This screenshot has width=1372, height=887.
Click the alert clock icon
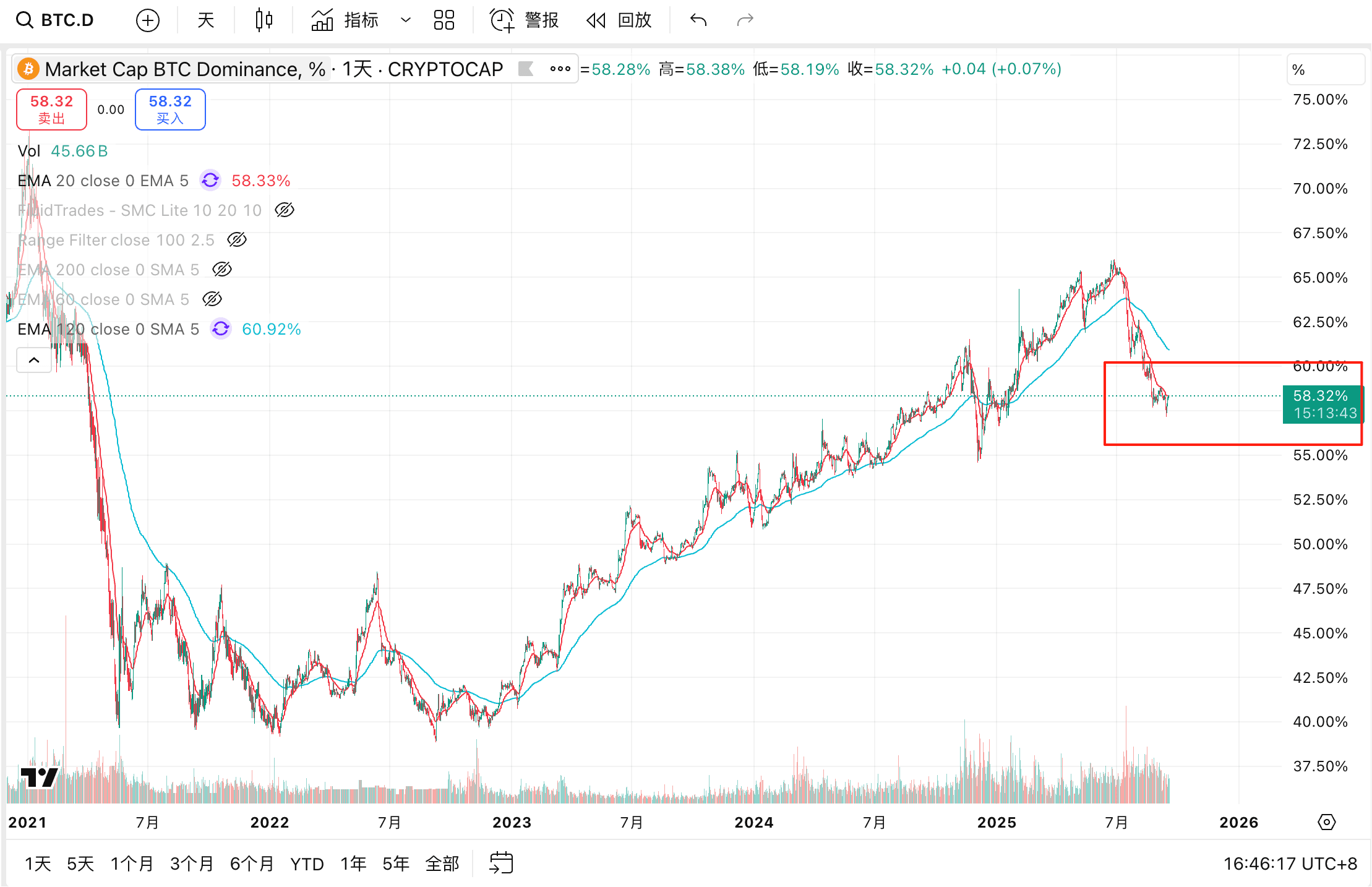coord(502,20)
